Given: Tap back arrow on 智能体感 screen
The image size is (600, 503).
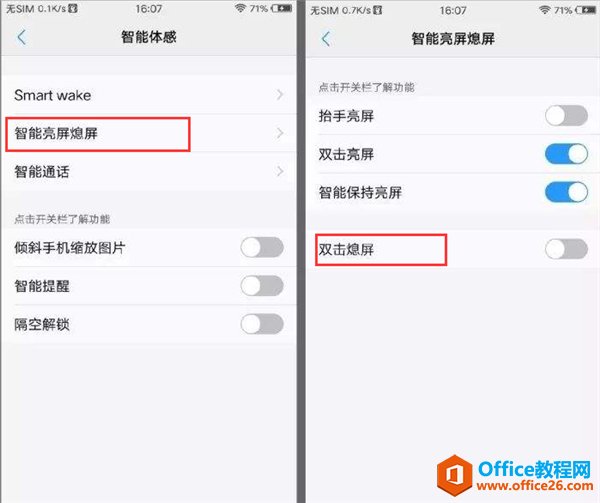Looking at the screenshot, I should 21,37.
